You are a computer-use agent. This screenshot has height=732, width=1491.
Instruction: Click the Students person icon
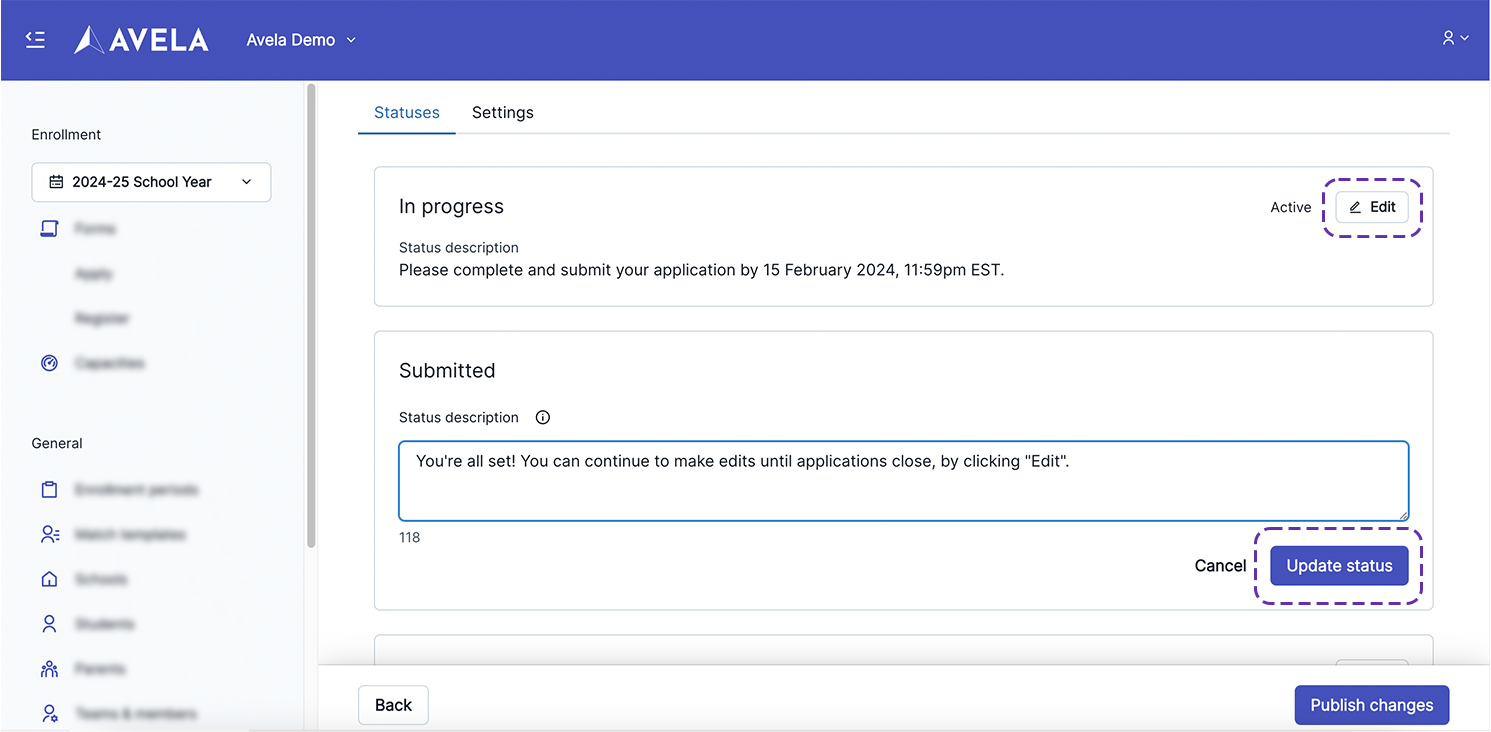(49, 624)
